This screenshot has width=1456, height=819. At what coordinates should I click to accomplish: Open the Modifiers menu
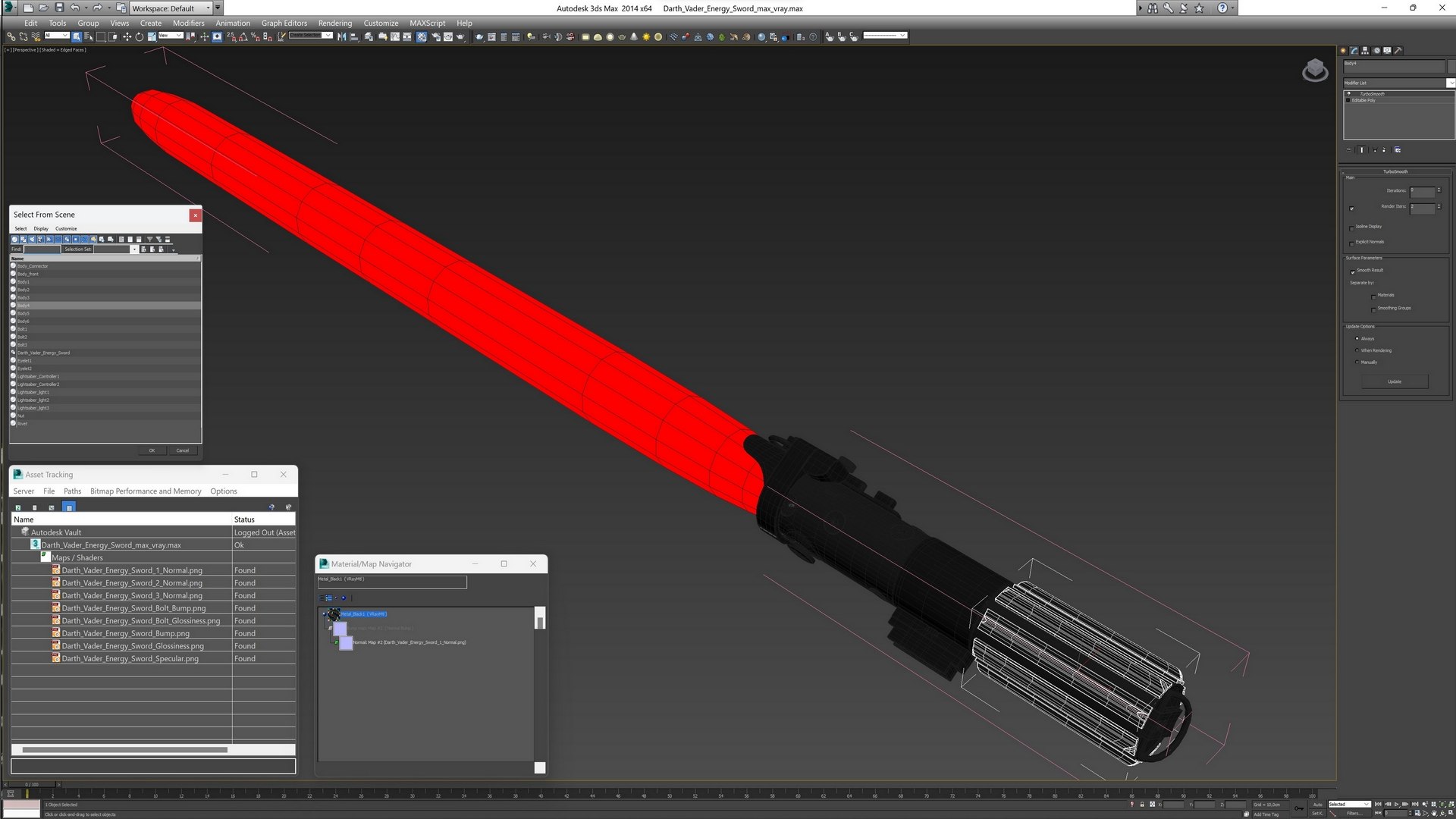point(188,24)
